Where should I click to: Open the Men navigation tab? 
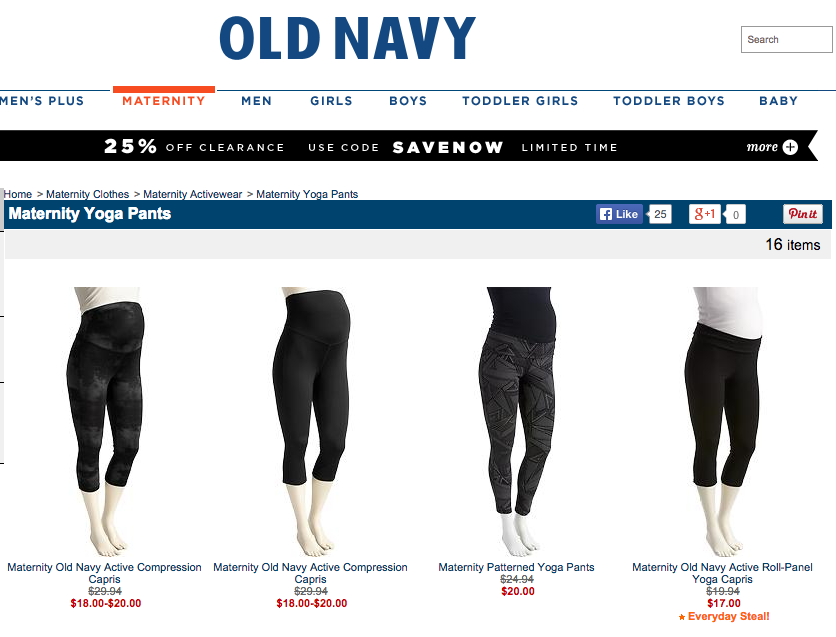click(256, 101)
